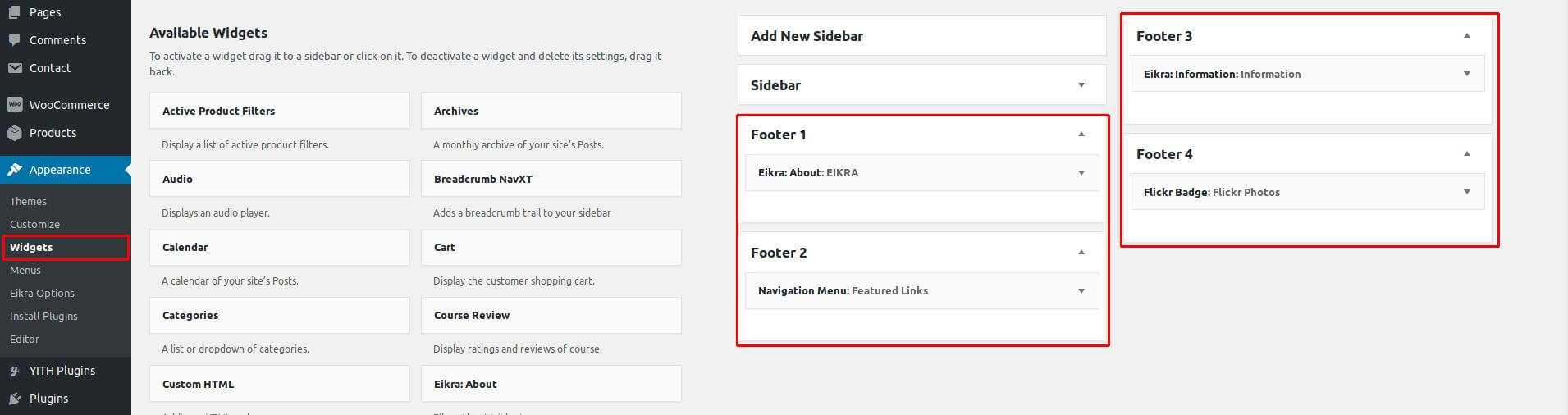
Task: Collapse the Footer 1 widget area
Action: coord(1081,135)
